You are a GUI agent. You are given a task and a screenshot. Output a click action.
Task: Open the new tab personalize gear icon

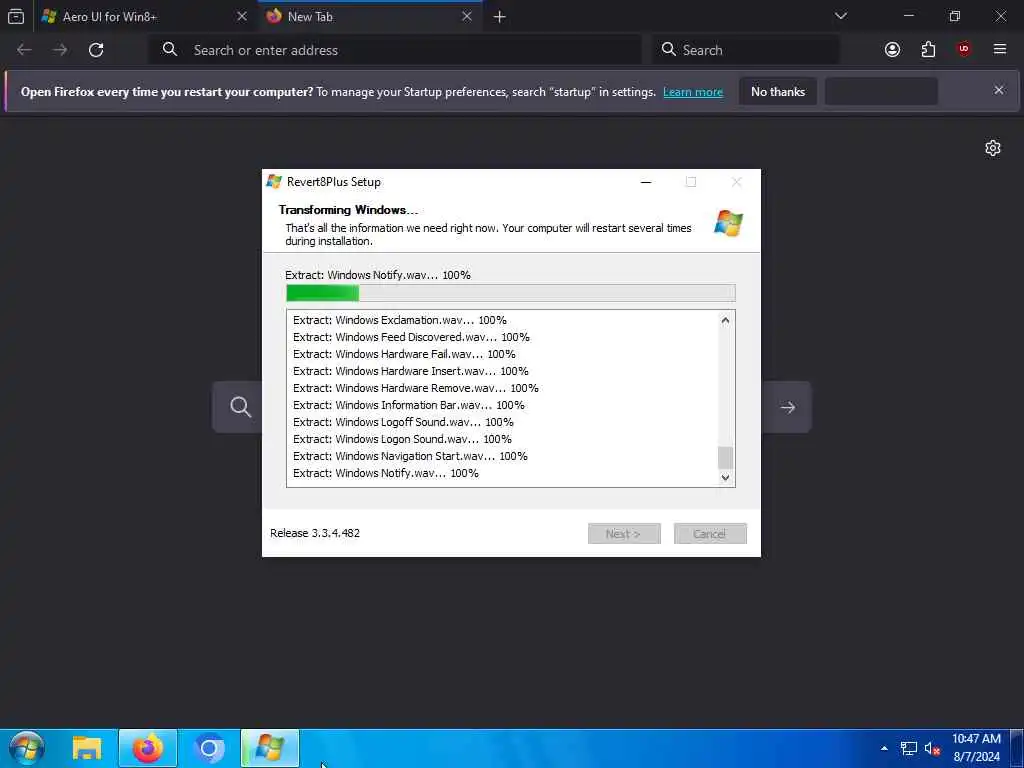click(x=993, y=148)
